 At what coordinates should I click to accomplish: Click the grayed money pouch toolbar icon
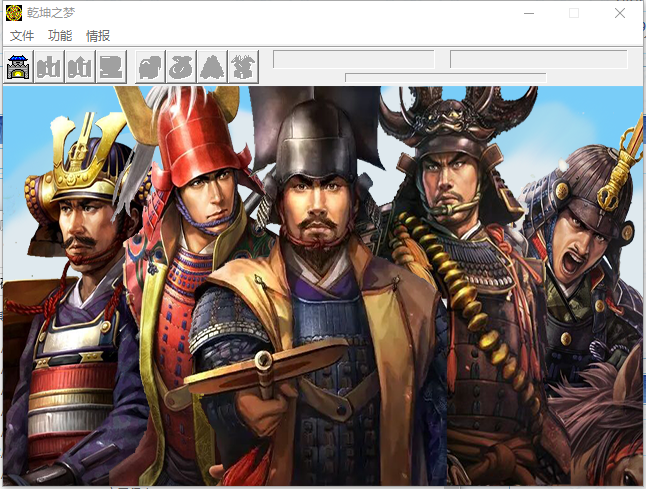pyautogui.click(x=181, y=66)
